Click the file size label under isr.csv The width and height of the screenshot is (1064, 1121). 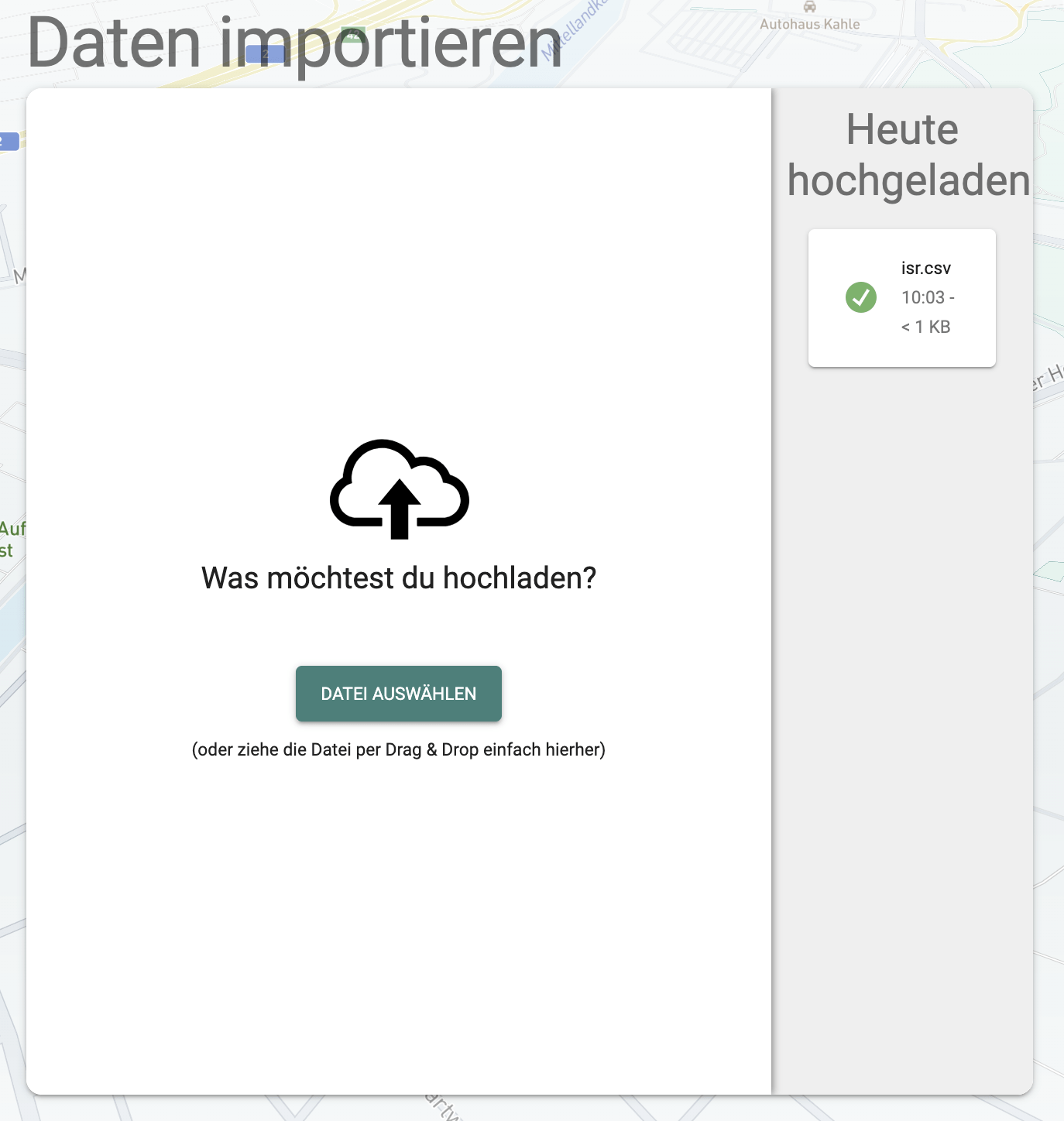pos(925,326)
